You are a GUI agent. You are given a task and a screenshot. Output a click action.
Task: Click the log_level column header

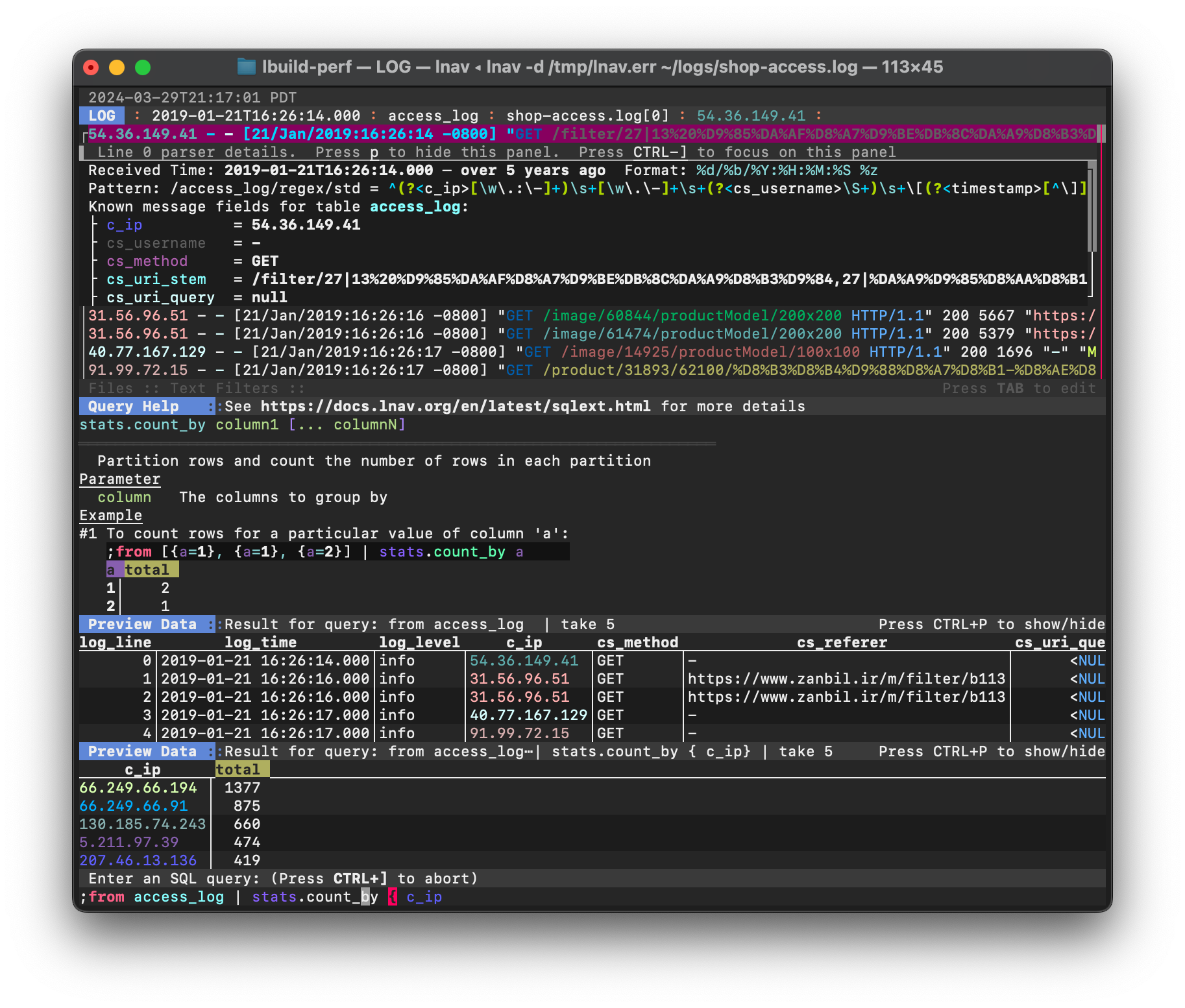click(x=419, y=642)
